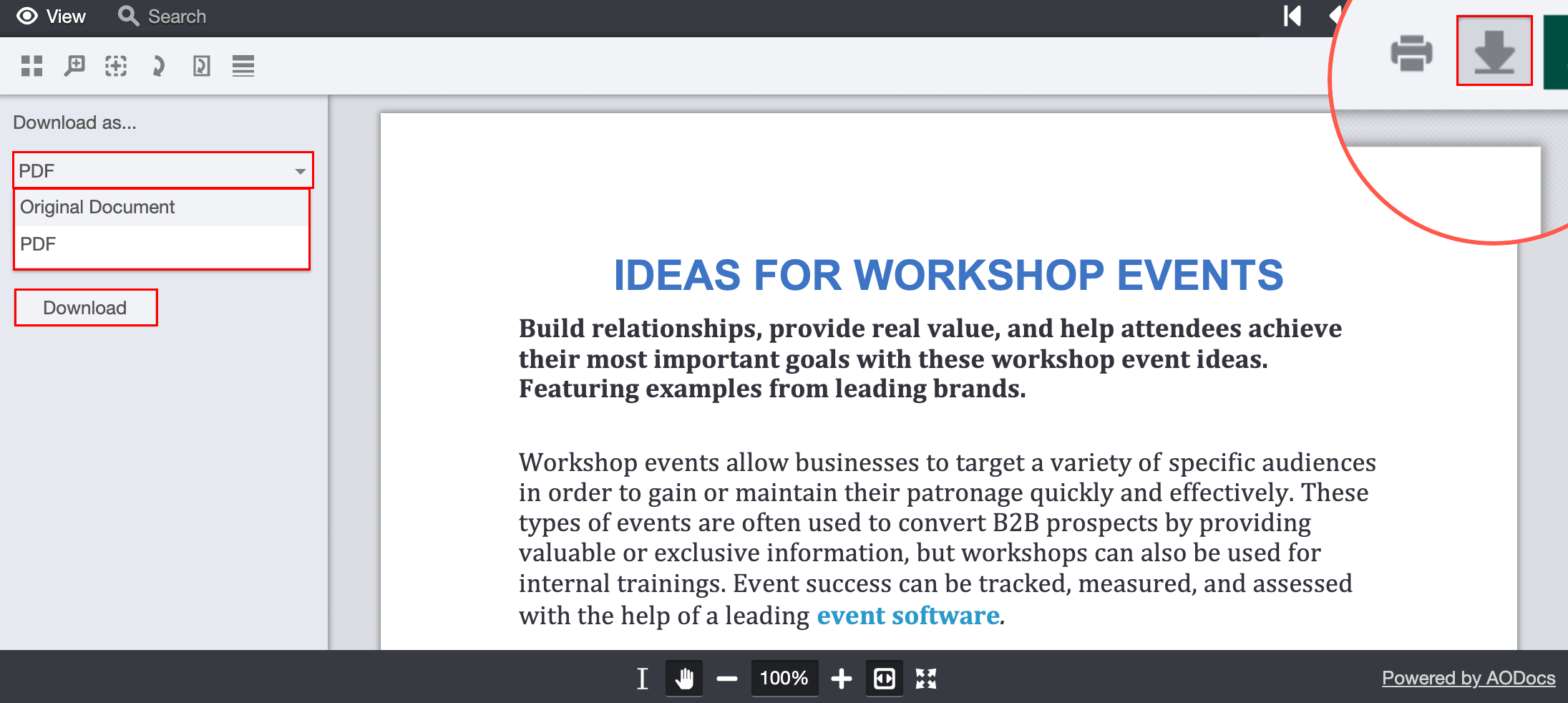Viewport: 1568px width, 703px height.
Task: Click the 'IDEAS FOR WORKSHOP EVENTS' heading
Action: 949,276
